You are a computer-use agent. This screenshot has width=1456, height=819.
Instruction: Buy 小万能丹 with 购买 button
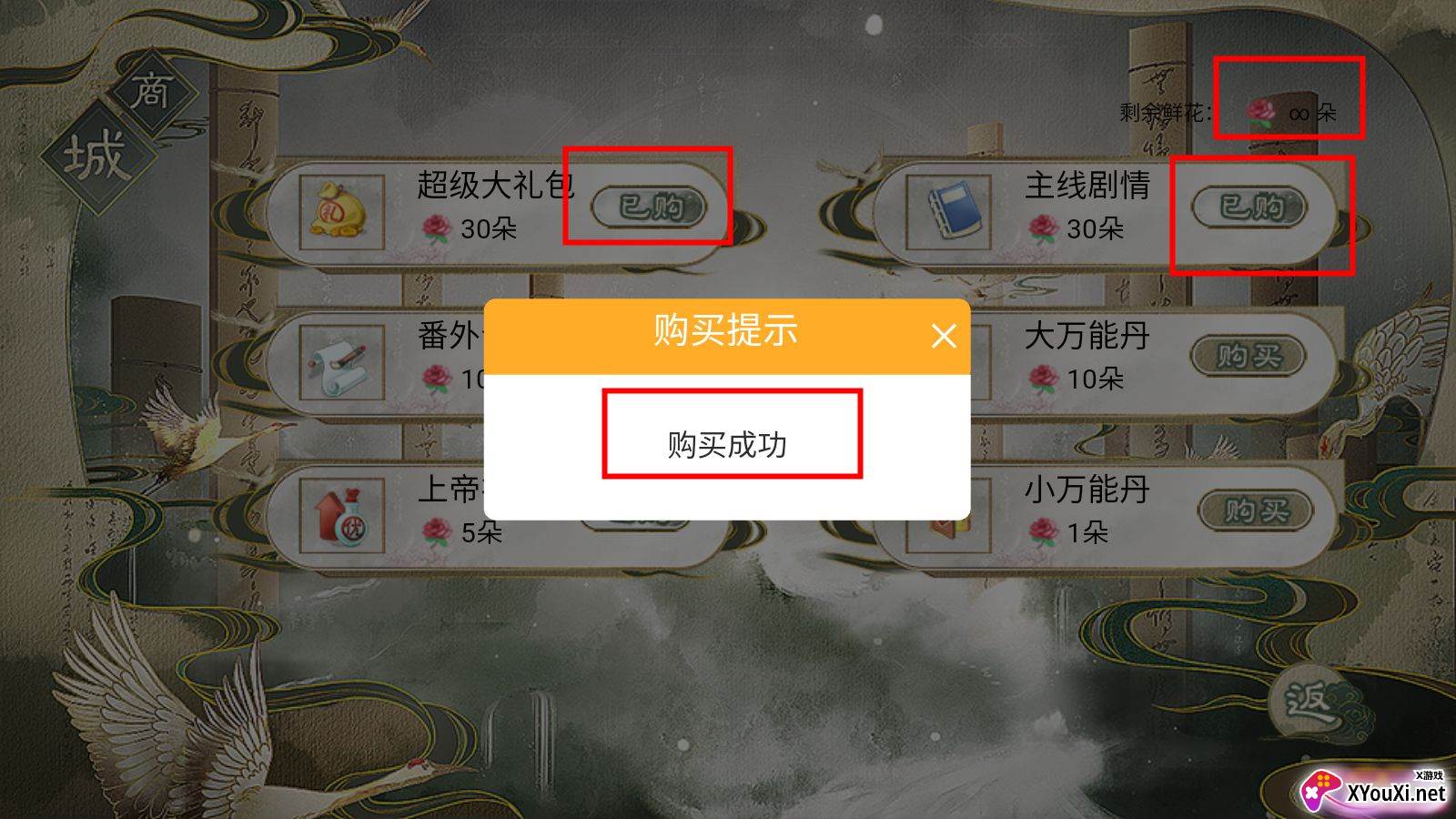click(1256, 510)
